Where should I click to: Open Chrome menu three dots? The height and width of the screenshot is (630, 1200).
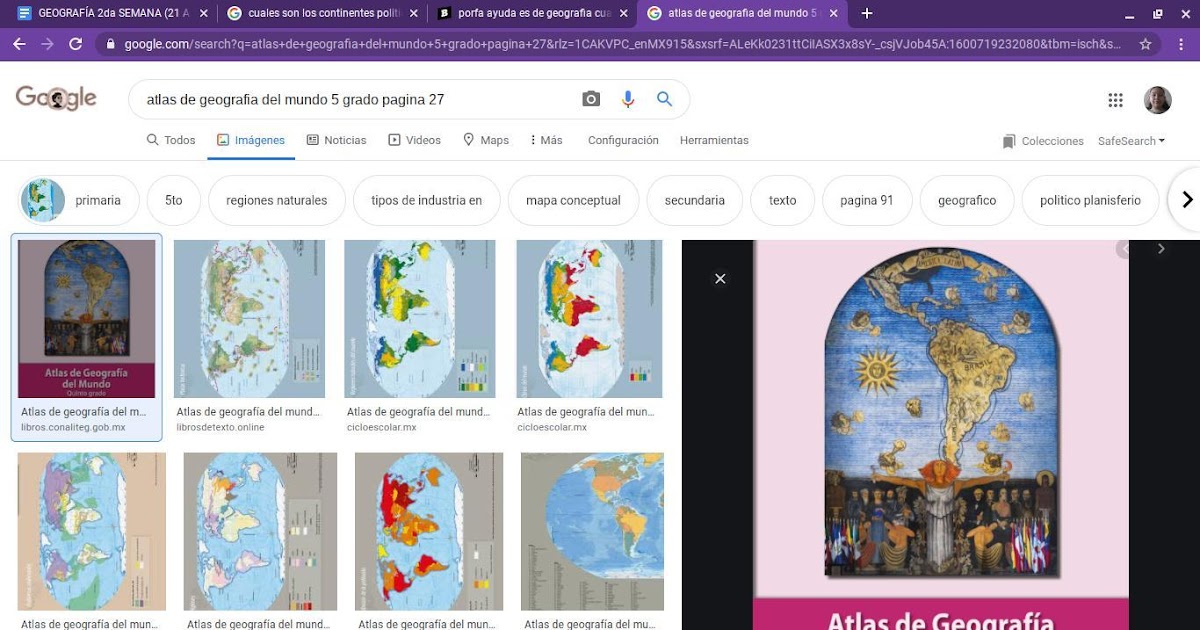point(1180,44)
